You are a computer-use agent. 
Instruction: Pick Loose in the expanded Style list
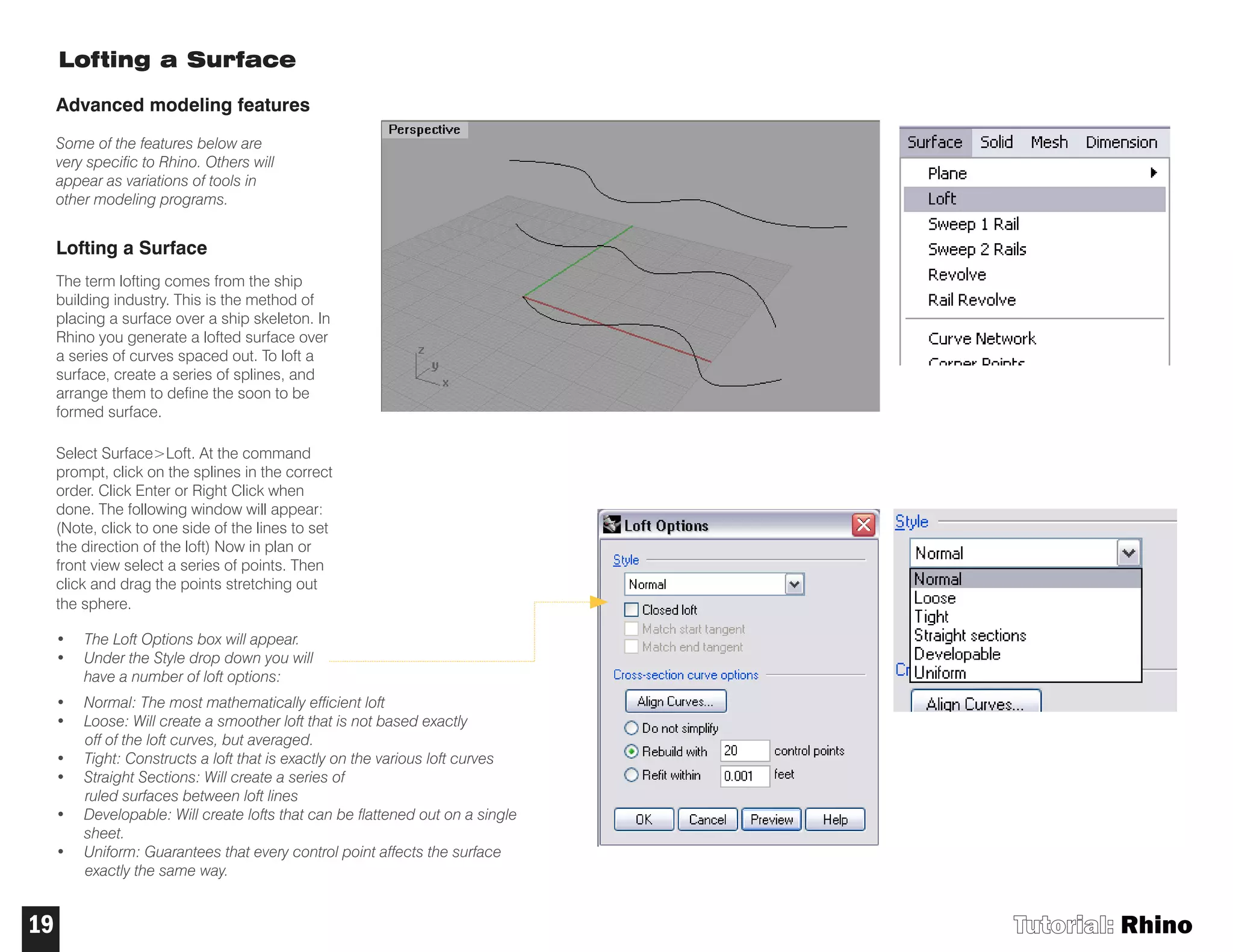coord(1026,598)
